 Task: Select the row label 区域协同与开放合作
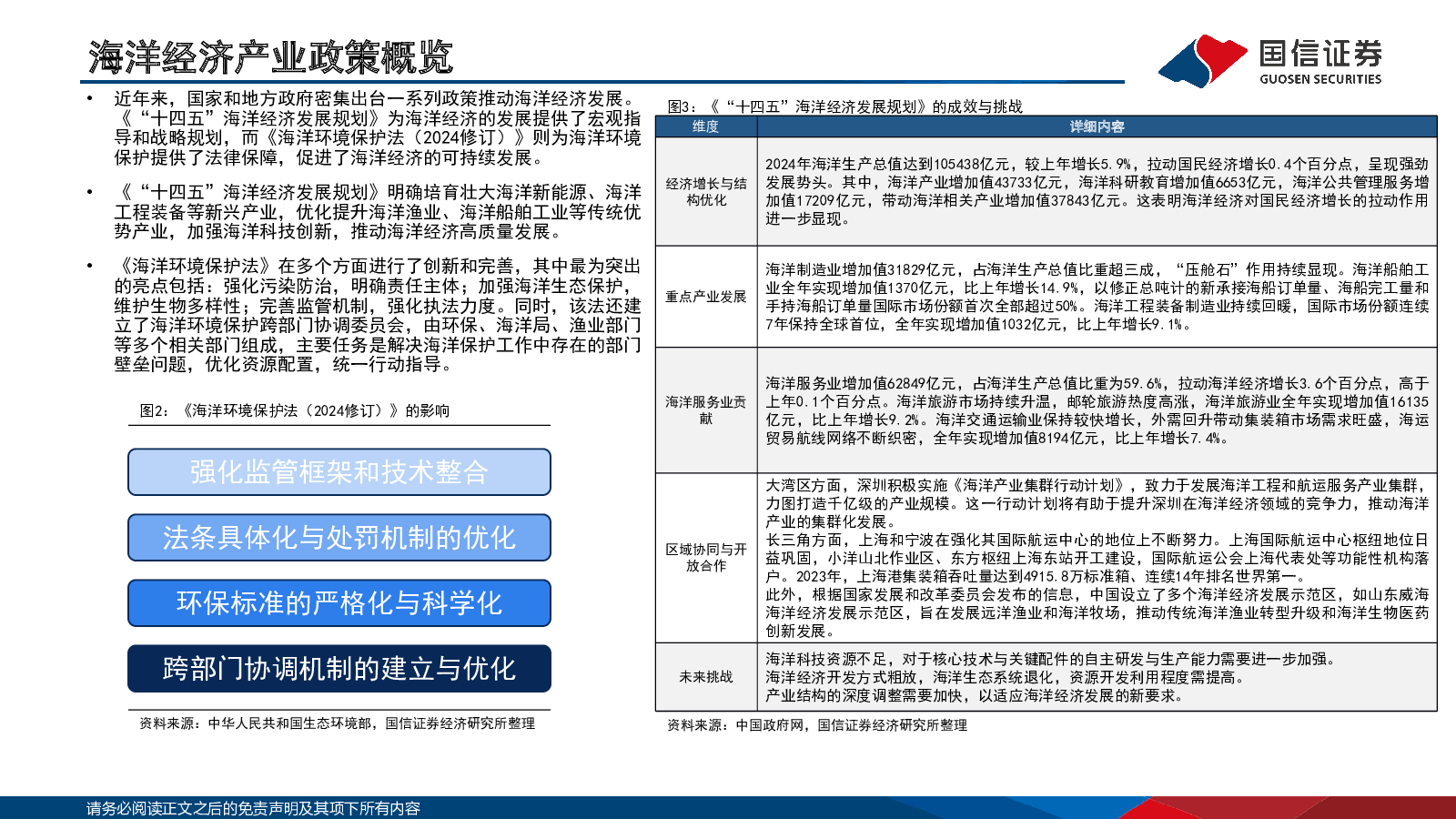coord(706,557)
